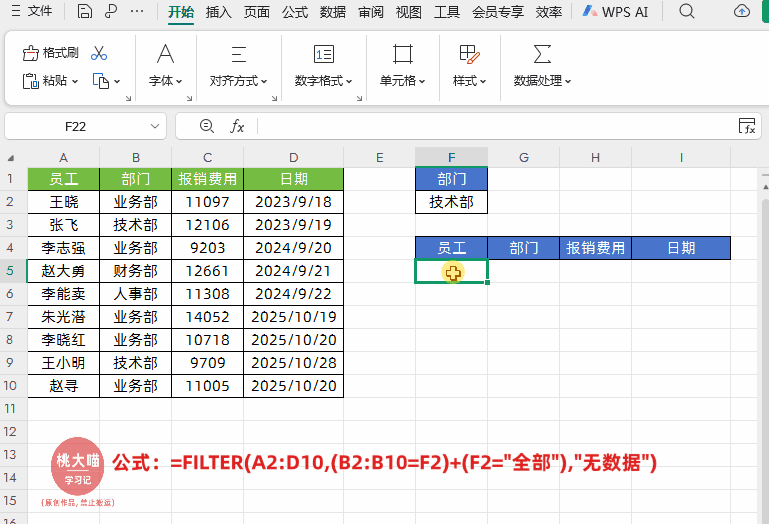Open the 字体 font dropdown
This screenshot has height=524, width=769.
pyautogui.click(x=165, y=81)
